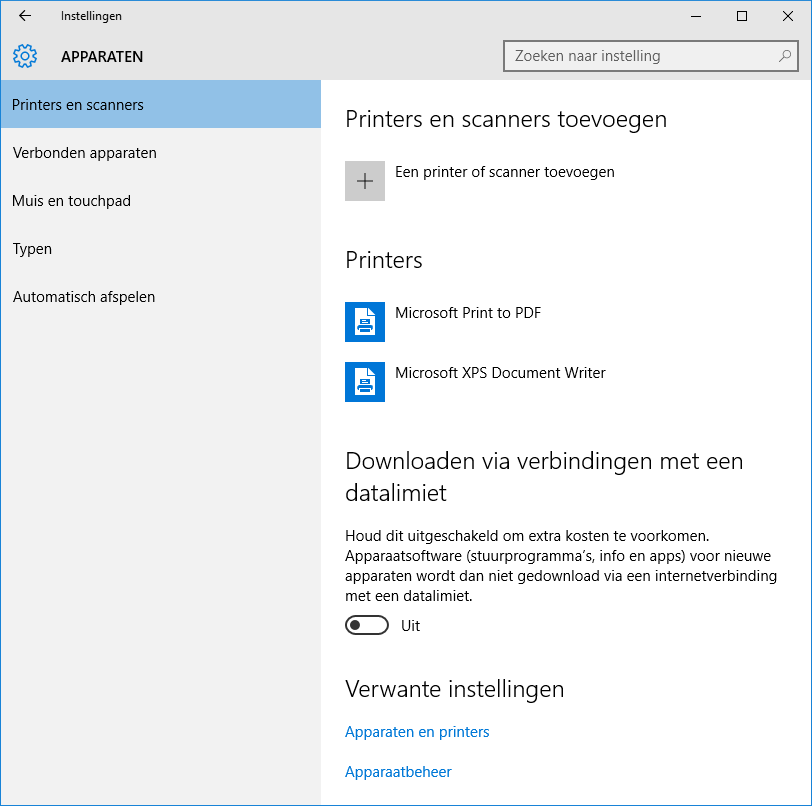Focus the 'Zoeken naar instelling' search field

click(x=640, y=56)
